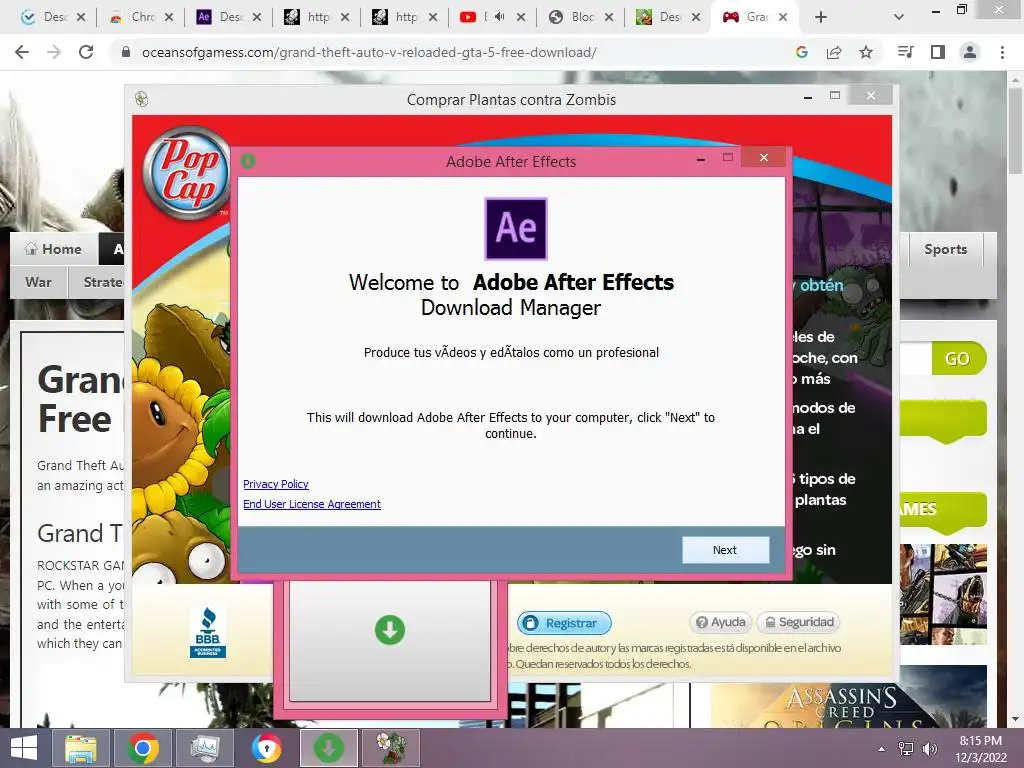The image size is (1024, 768).
Task: Open the tab search dropdown arrow
Action: point(899,17)
